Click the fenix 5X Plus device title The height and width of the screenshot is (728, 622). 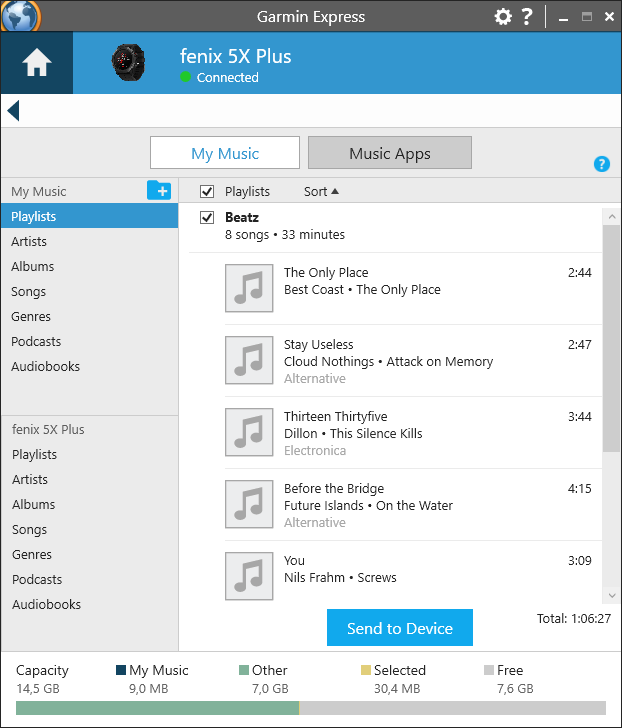tap(235, 56)
